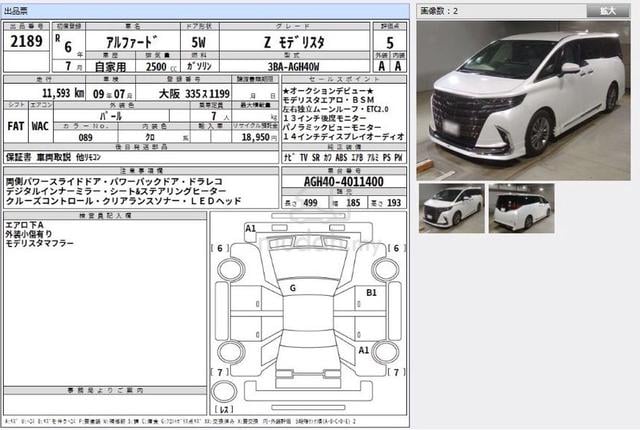Click the 左右独立ムーンルーフ・ETC2.0 line
Screen dimensions: 640x430
(x=336, y=109)
